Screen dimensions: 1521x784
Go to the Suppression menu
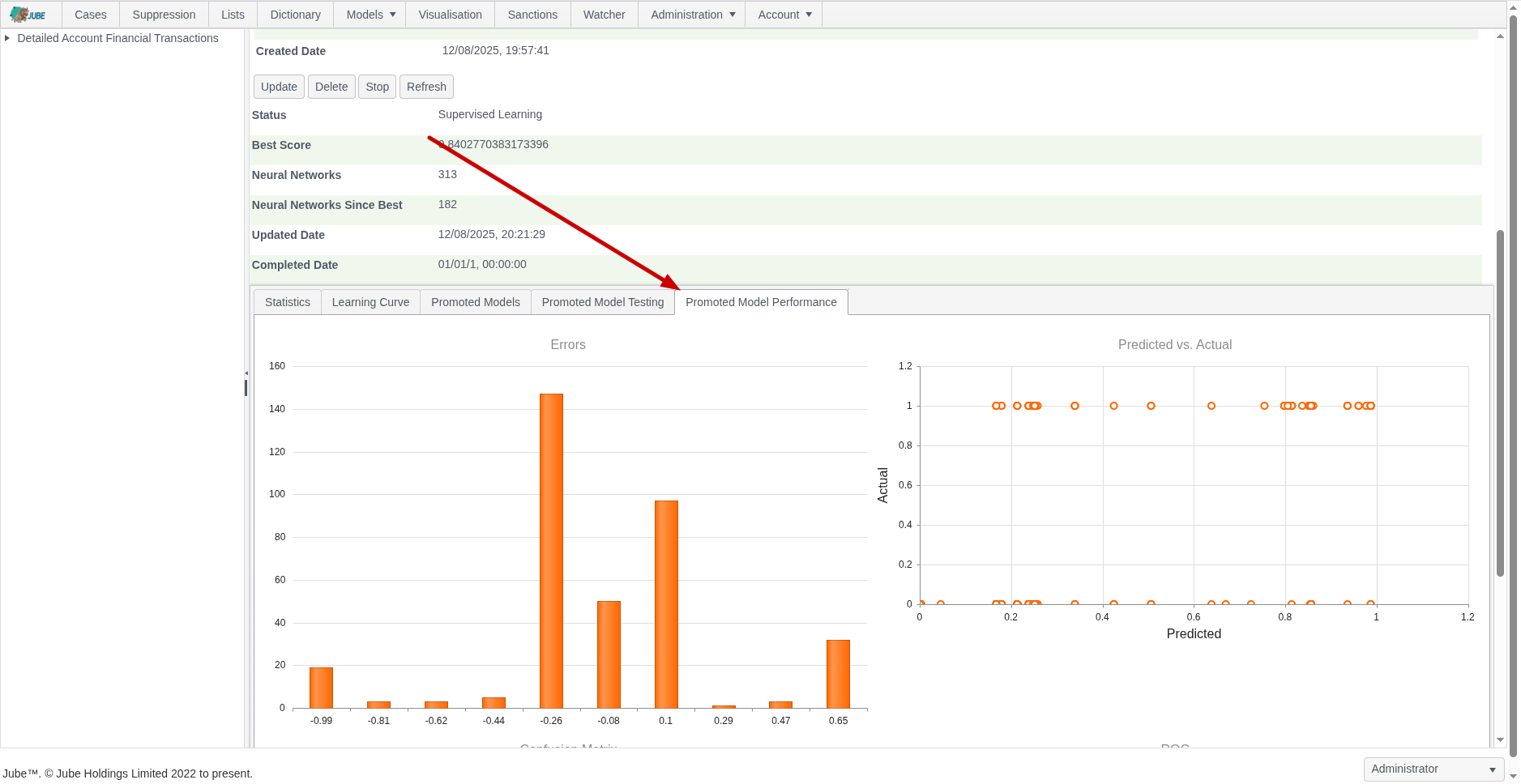tap(164, 15)
